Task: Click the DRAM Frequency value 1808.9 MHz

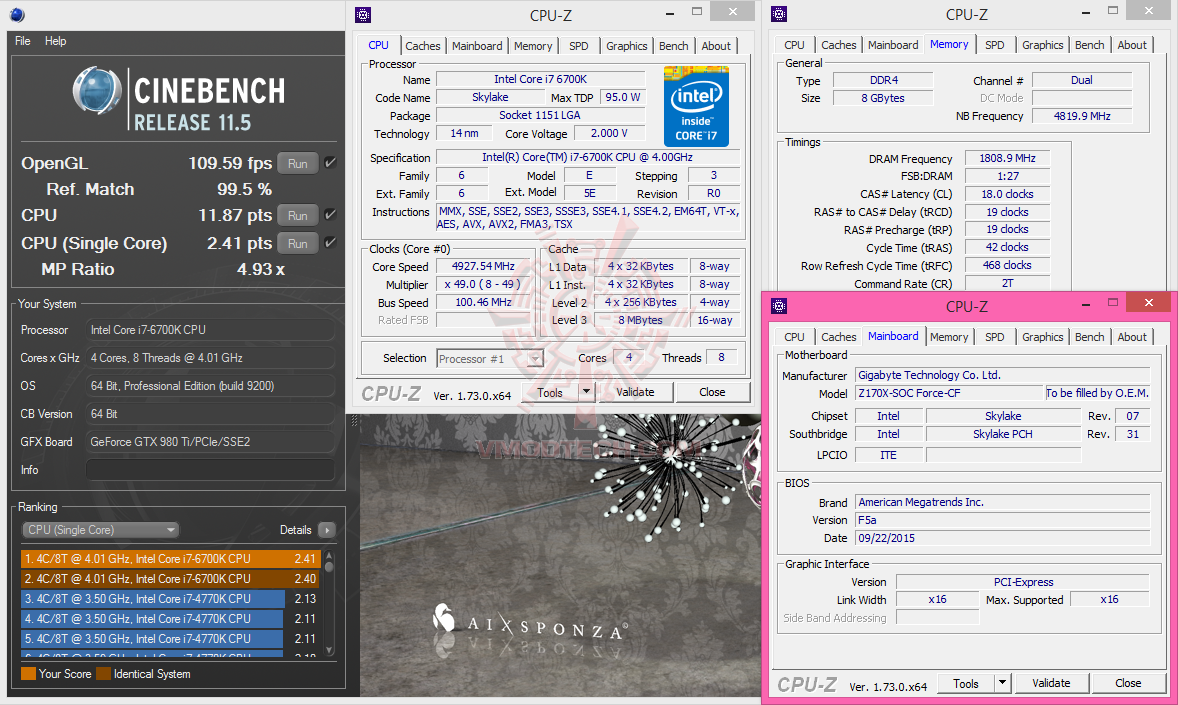Action: [x=1007, y=158]
